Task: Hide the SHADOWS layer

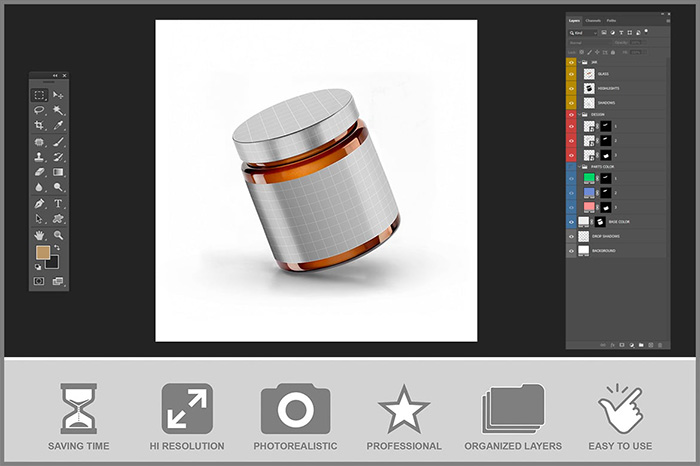Action: click(571, 103)
